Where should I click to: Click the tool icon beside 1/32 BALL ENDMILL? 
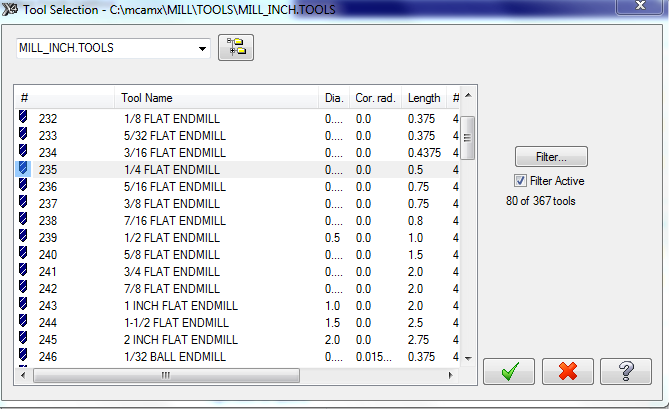[24, 357]
